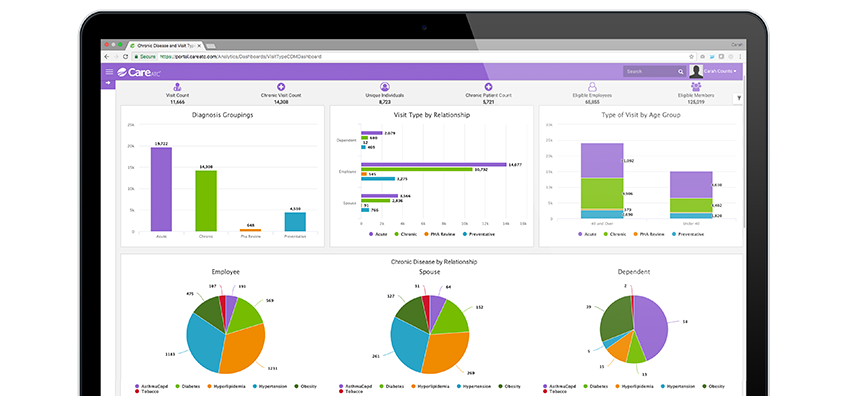Click the Eligible Employees person icon
Screen dimensions: 846x396
click(x=592, y=87)
